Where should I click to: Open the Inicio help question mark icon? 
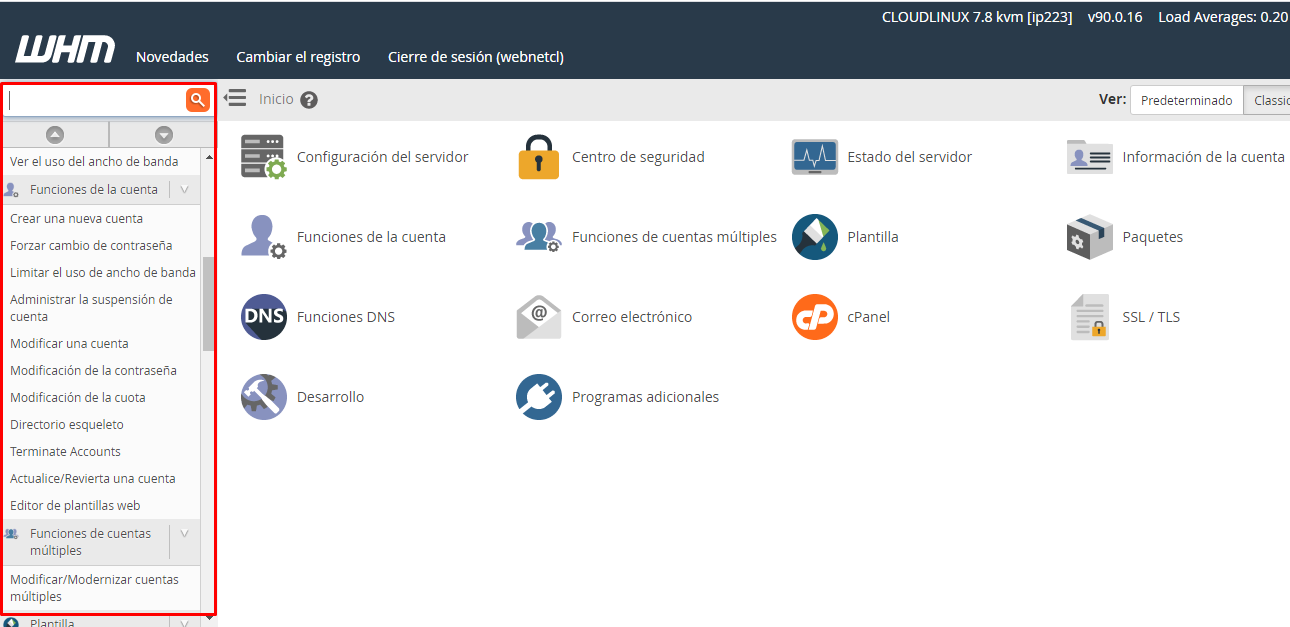309,100
